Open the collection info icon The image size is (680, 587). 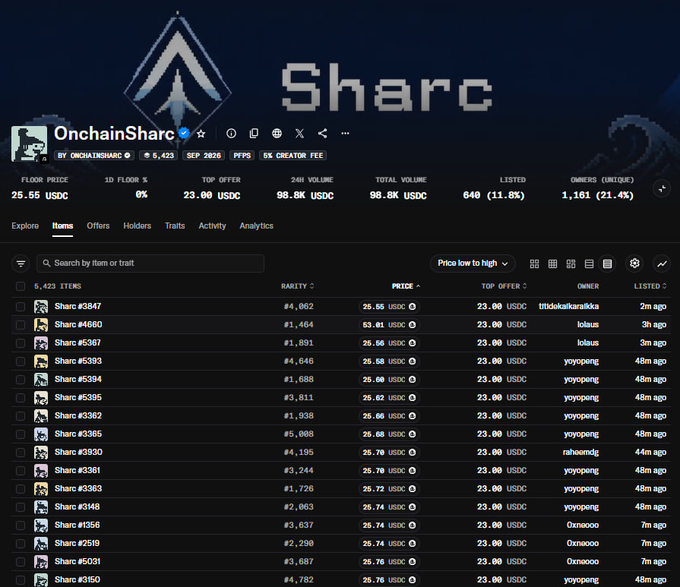pyautogui.click(x=231, y=134)
